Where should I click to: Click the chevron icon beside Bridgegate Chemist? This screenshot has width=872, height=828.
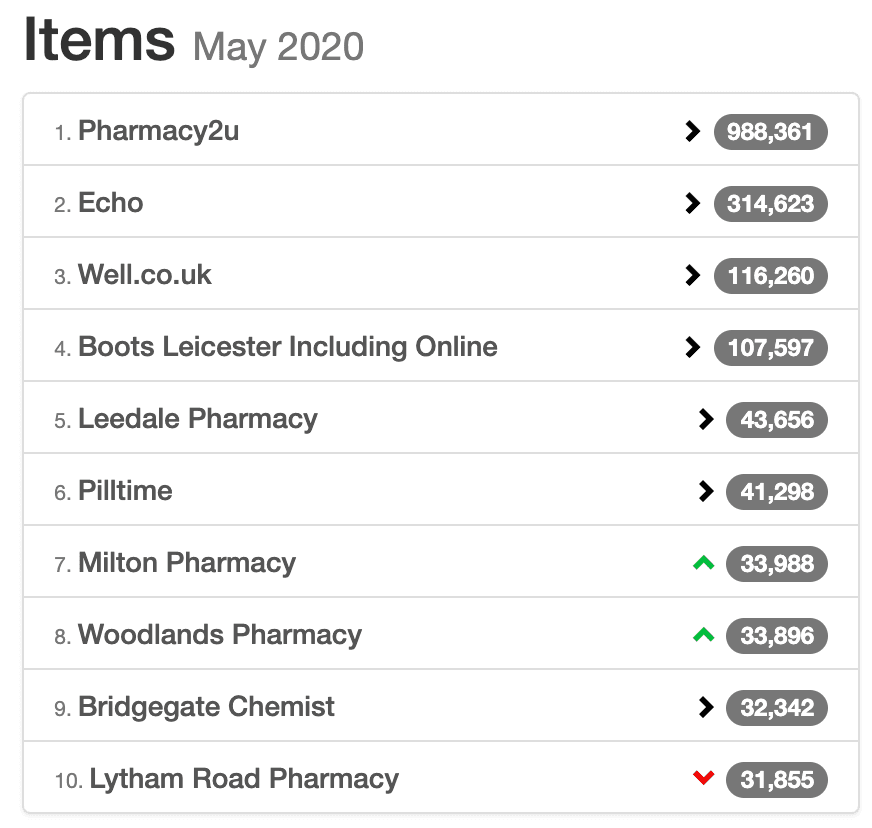click(706, 707)
